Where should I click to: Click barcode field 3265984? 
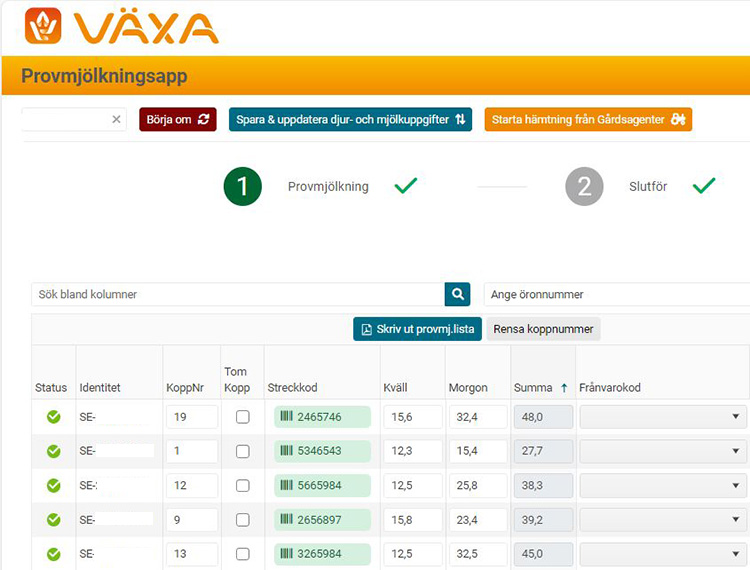click(322, 554)
